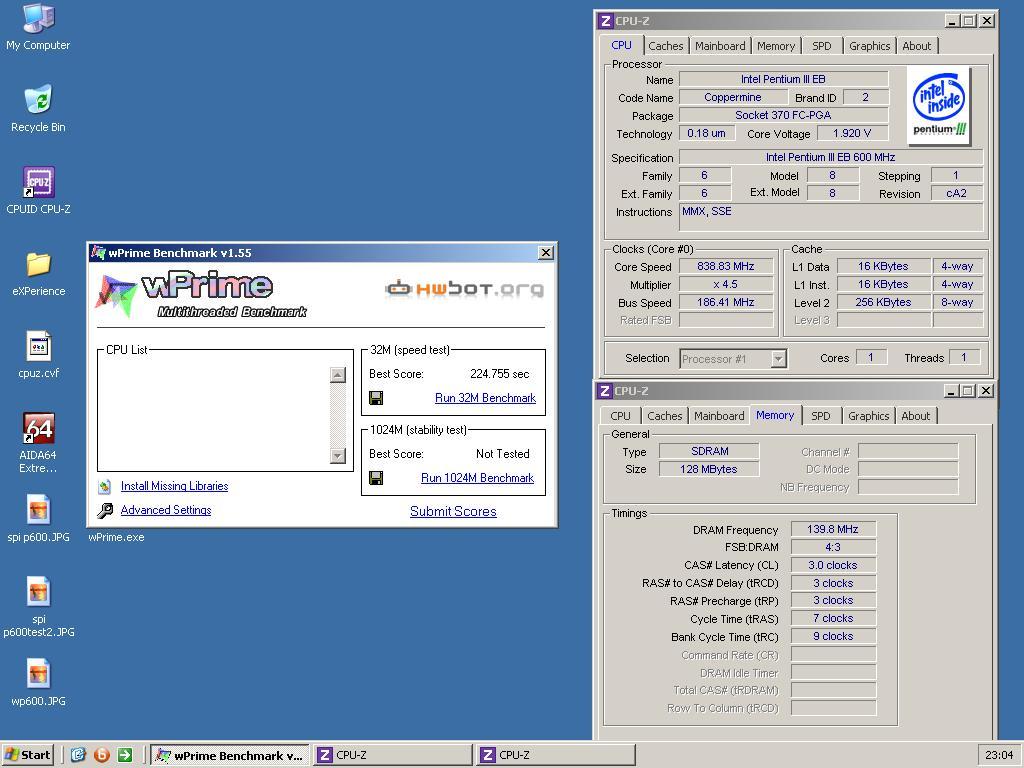The height and width of the screenshot is (768, 1024).
Task: Select Graphics tab in upper CPU-Z window
Action: 869,46
